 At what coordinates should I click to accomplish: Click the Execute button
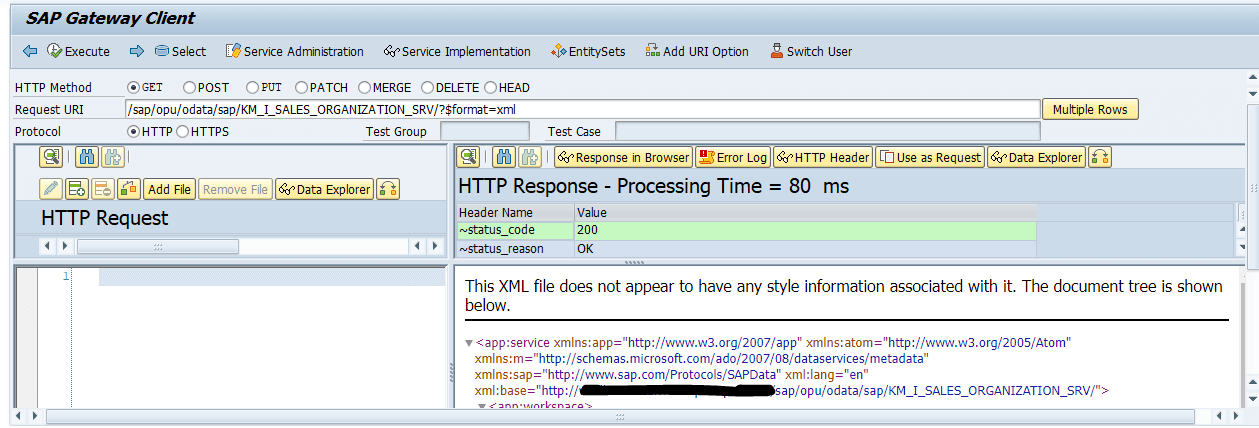tap(77, 51)
